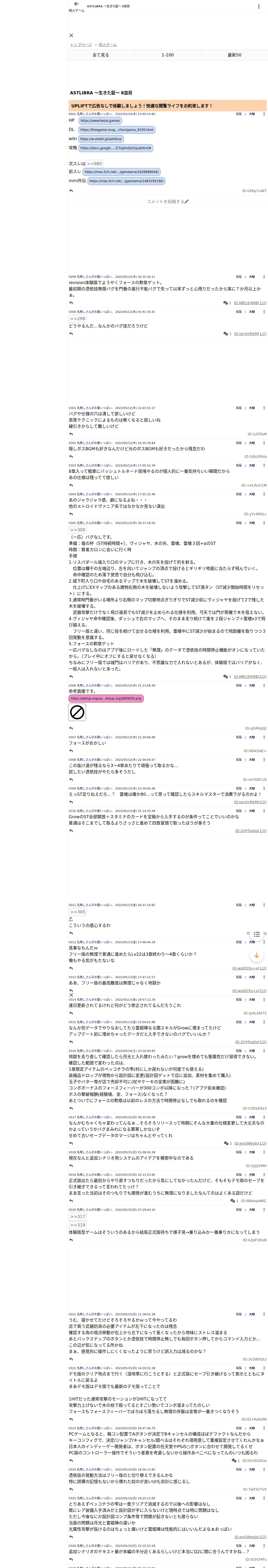Viewport: 268px width, 1568px height.
Task: Reply to post 0321 using arrow icon
Action: pyautogui.click(x=71, y=1359)
